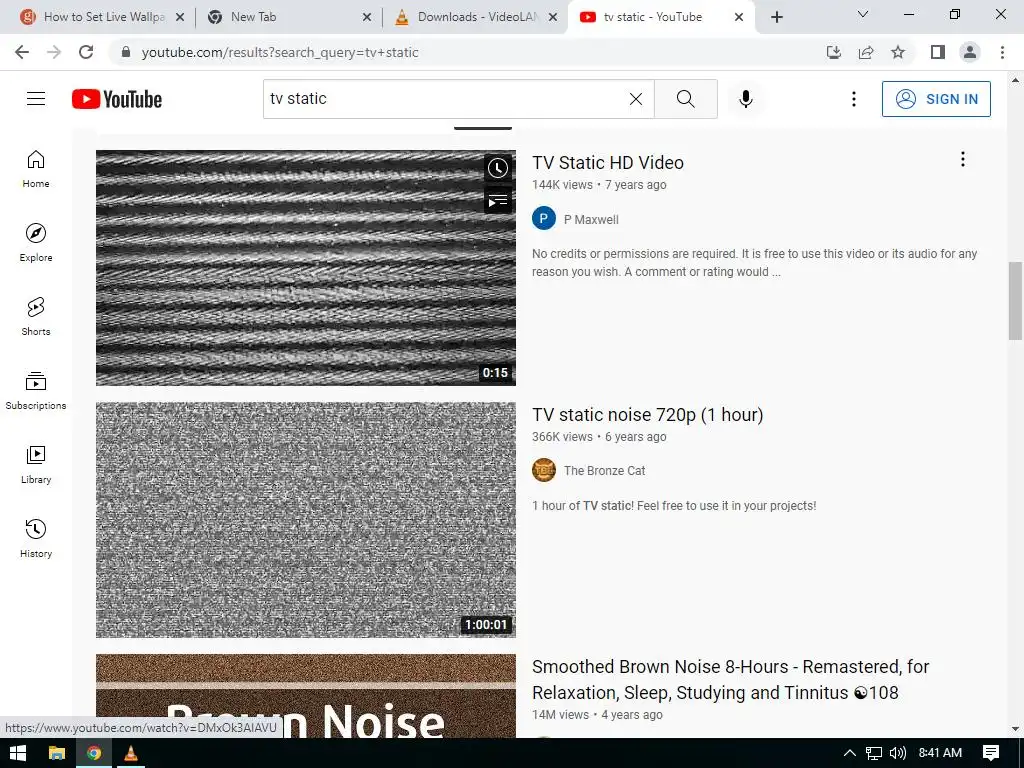Click the address bar URL
This screenshot has width=1024, height=768.
pyautogui.click(x=280, y=52)
